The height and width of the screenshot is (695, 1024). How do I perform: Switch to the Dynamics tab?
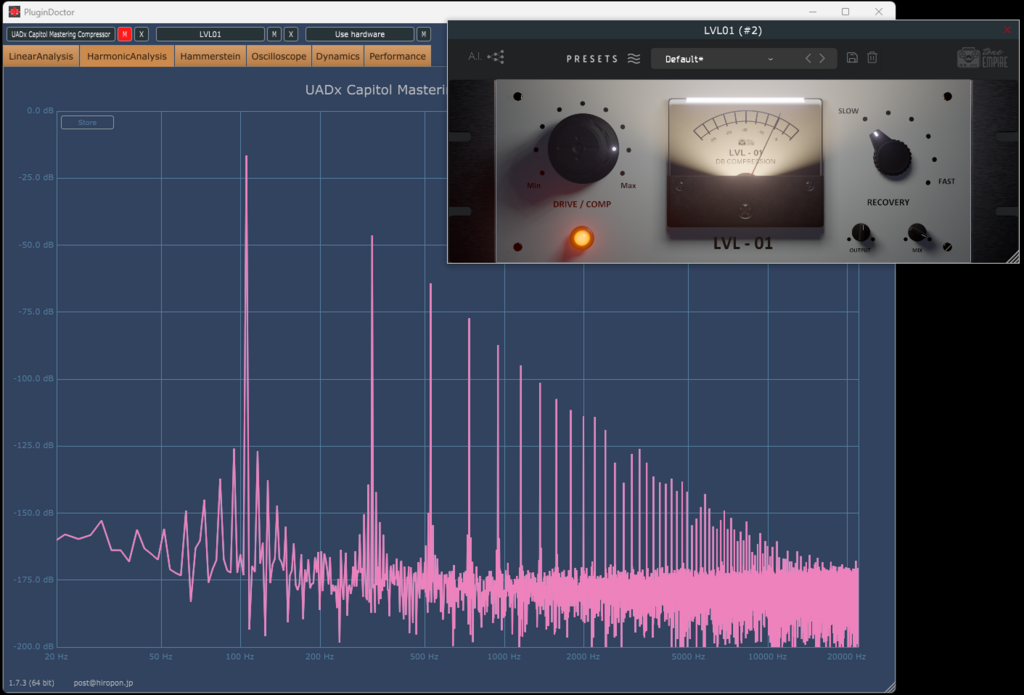pos(338,56)
